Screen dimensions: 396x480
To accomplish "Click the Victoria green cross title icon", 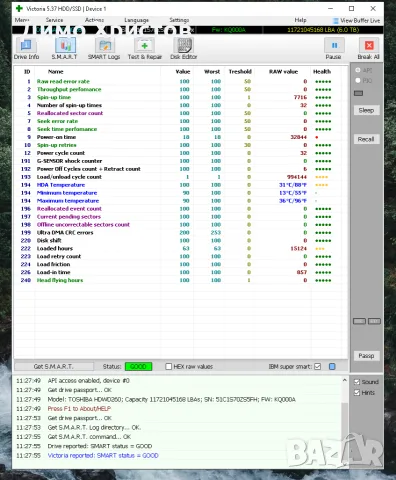I will click(x=19, y=8).
